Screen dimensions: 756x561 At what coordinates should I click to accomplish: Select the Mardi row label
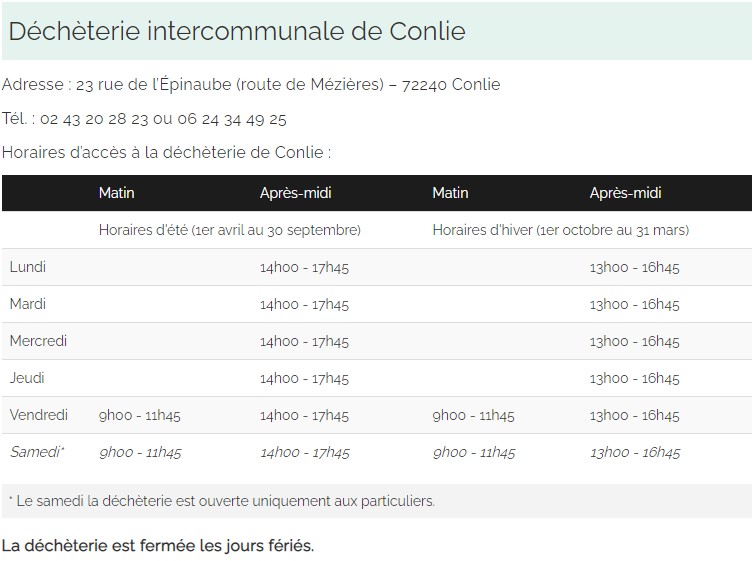click(x=28, y=304)
